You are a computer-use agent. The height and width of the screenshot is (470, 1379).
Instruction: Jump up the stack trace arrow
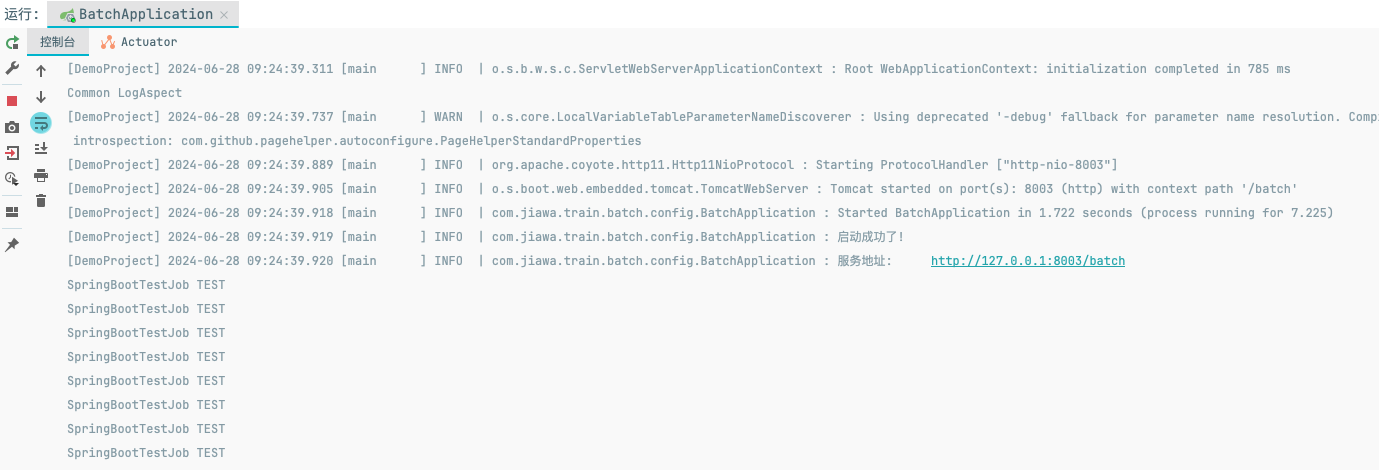tap(41, 71)
